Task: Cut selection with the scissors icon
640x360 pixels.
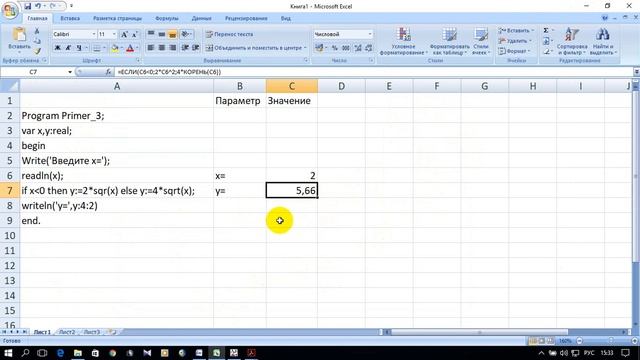Action: [37, 31]
